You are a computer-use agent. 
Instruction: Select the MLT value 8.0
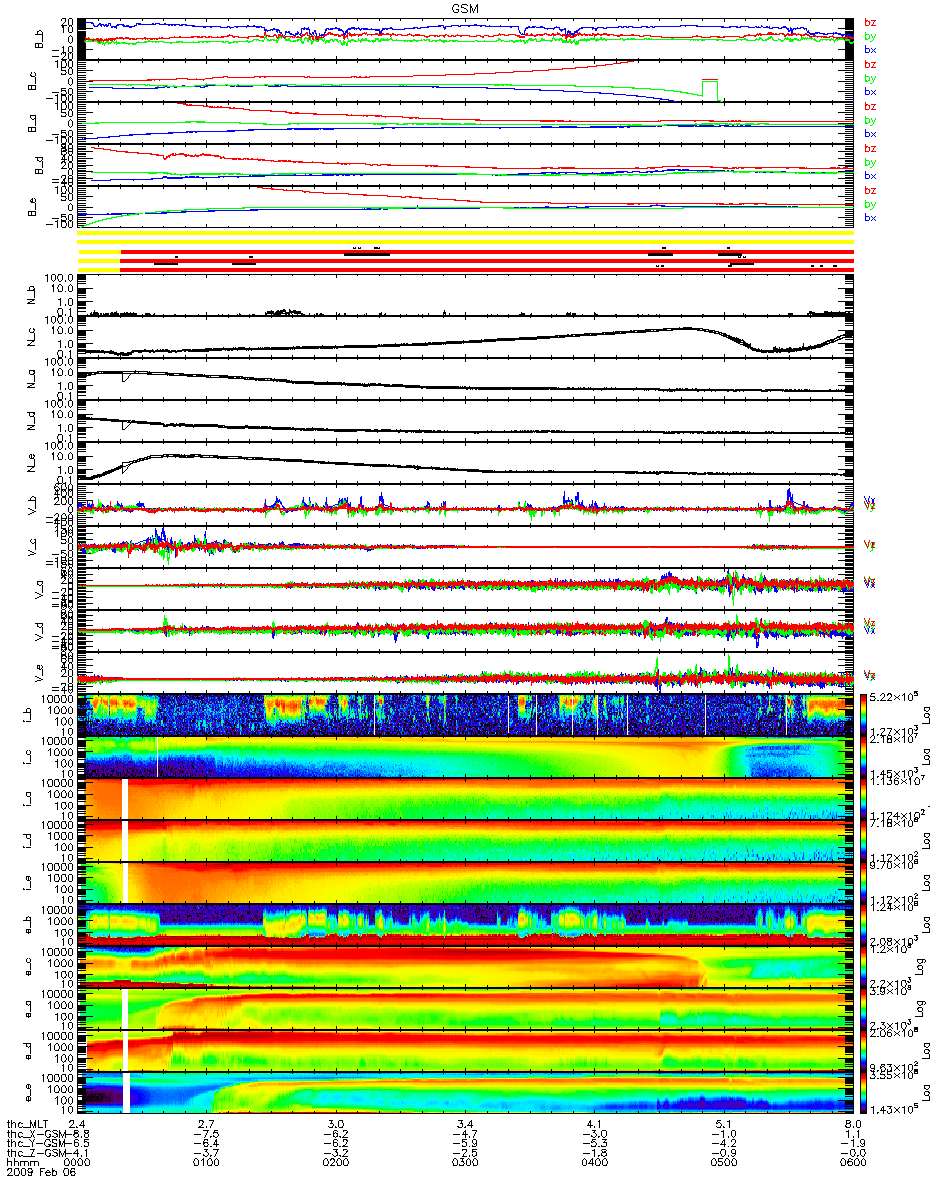tap(852, 1126)
